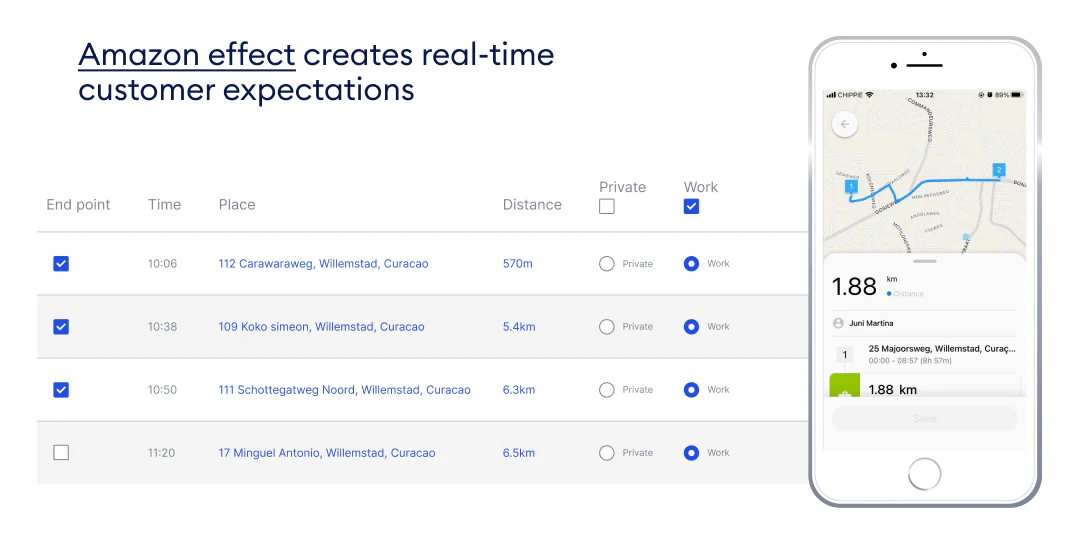The height and width of the screenshot is (539, 1080).
Task: Open 112 Carawaraweg, Willemstad address link
Action: tap(323, 264)
